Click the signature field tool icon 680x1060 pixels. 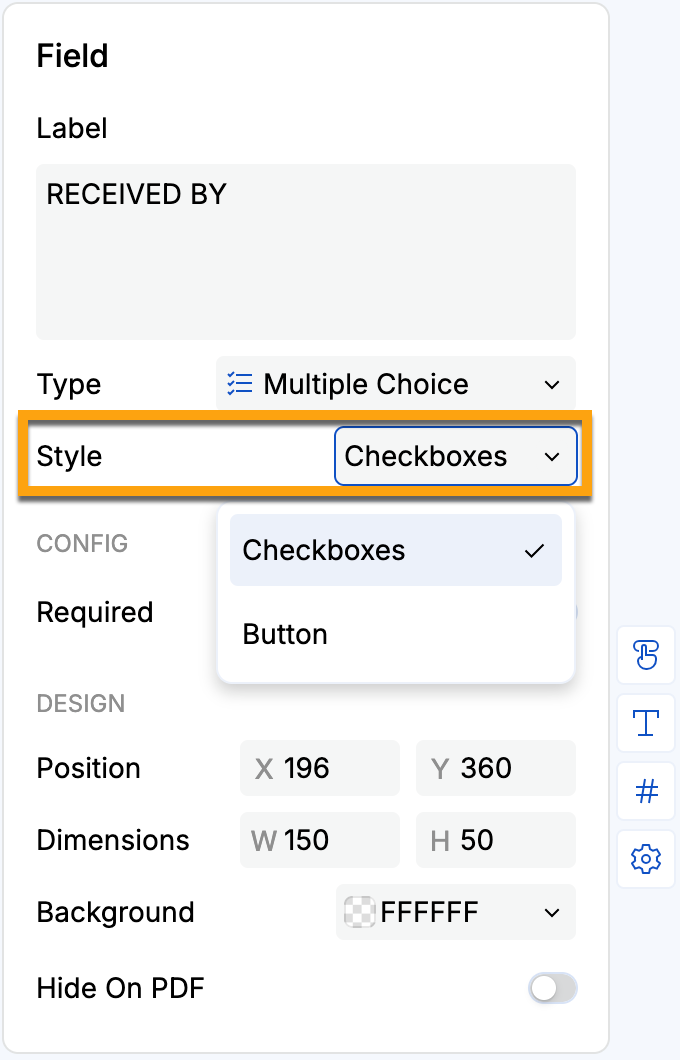pyautogui.click(x=646, y=655)
